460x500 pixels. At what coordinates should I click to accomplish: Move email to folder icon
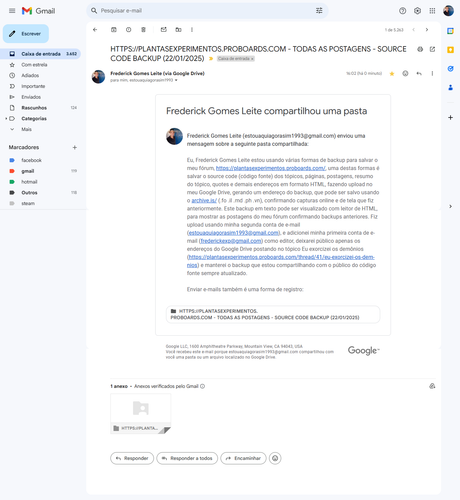tap(178, 30)
